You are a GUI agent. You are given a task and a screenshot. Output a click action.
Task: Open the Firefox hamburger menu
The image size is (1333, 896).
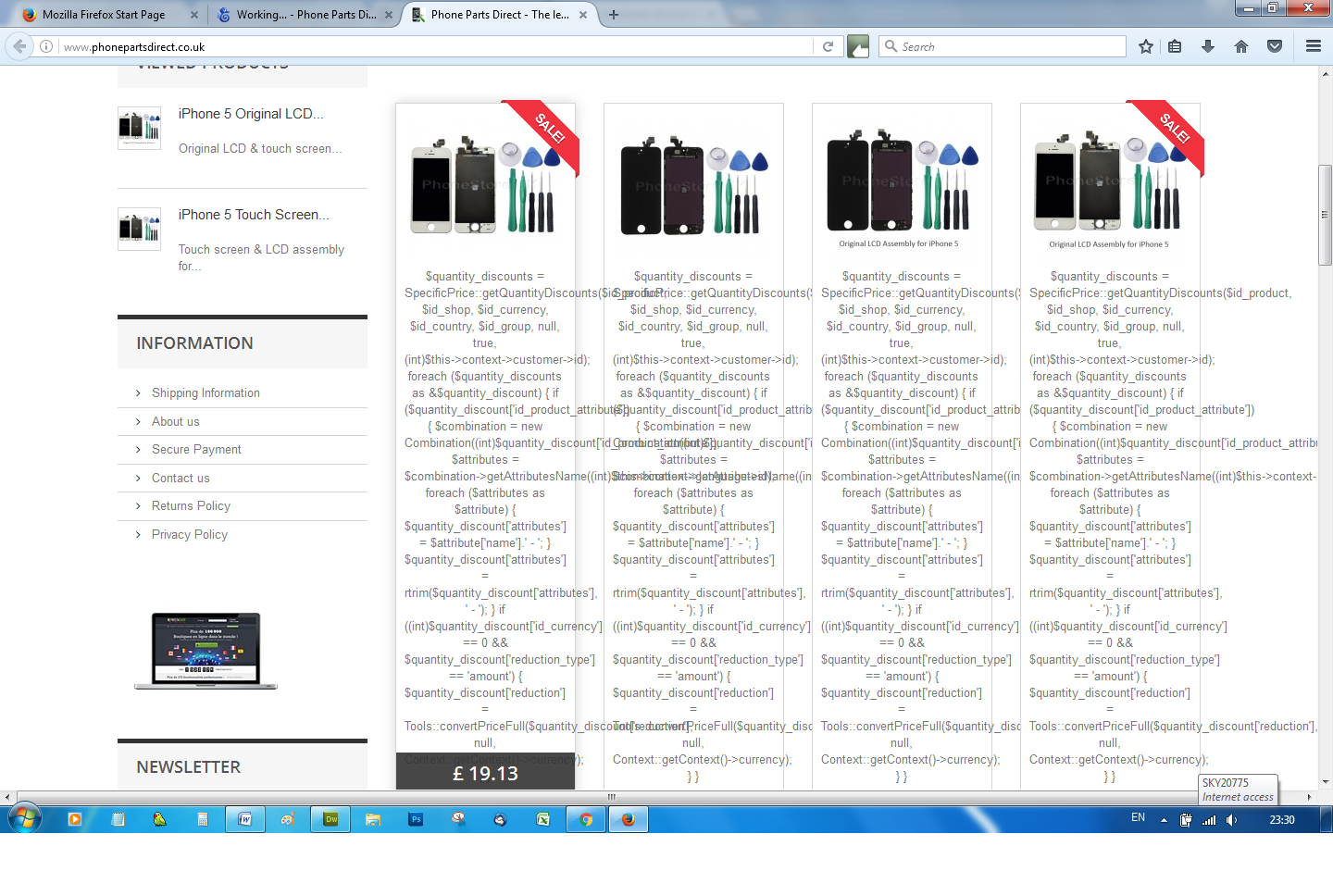pyautogui.click(x=1313, y=46)
